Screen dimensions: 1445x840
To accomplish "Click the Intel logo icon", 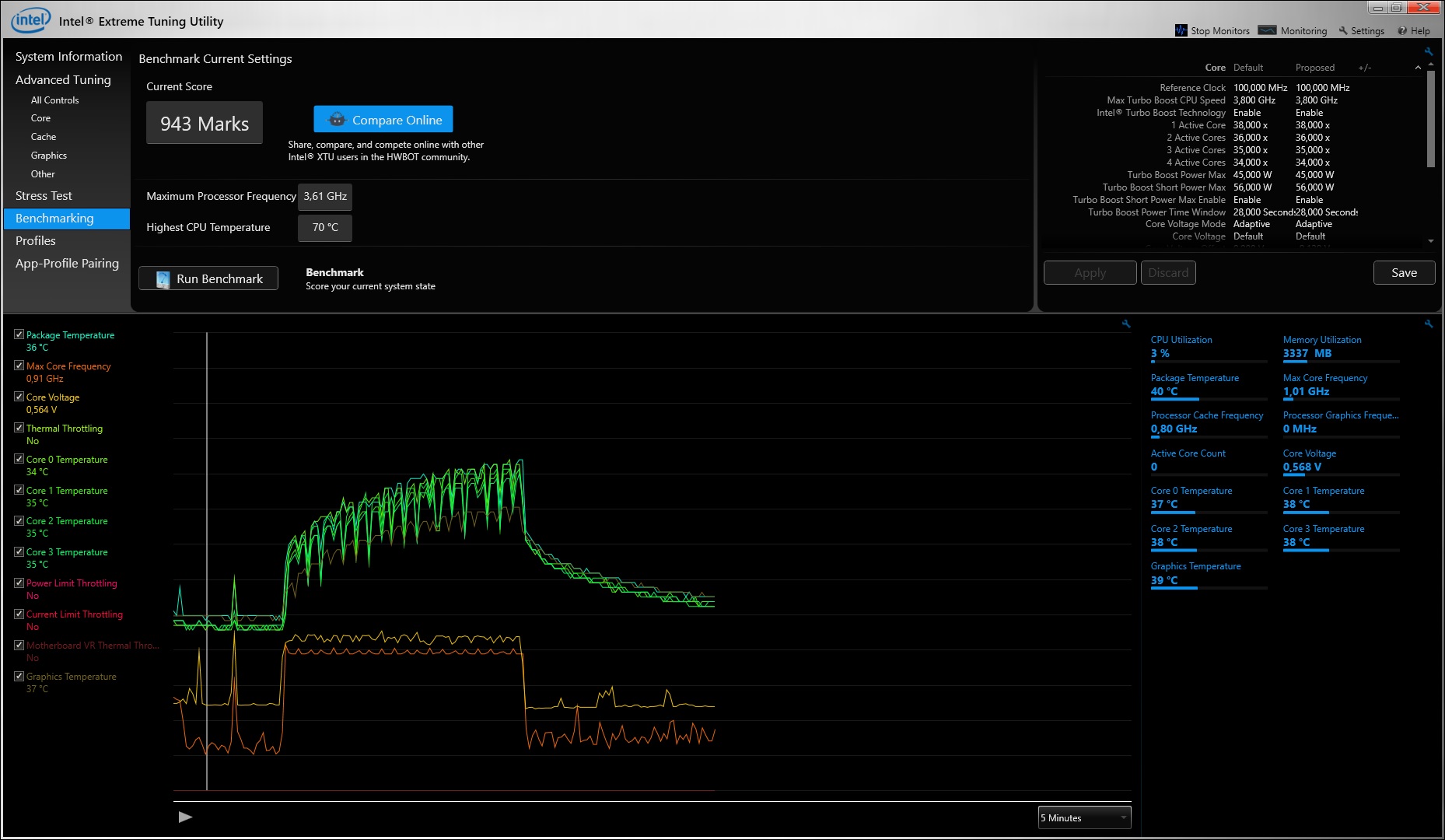I will click(x=31, y=20).
